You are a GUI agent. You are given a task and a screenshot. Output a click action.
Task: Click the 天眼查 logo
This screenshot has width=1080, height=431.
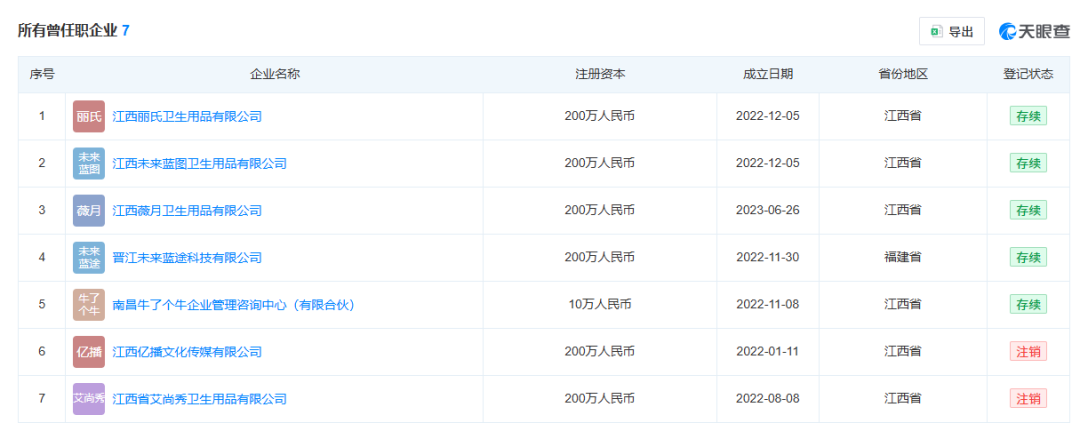pos(1034,31)
